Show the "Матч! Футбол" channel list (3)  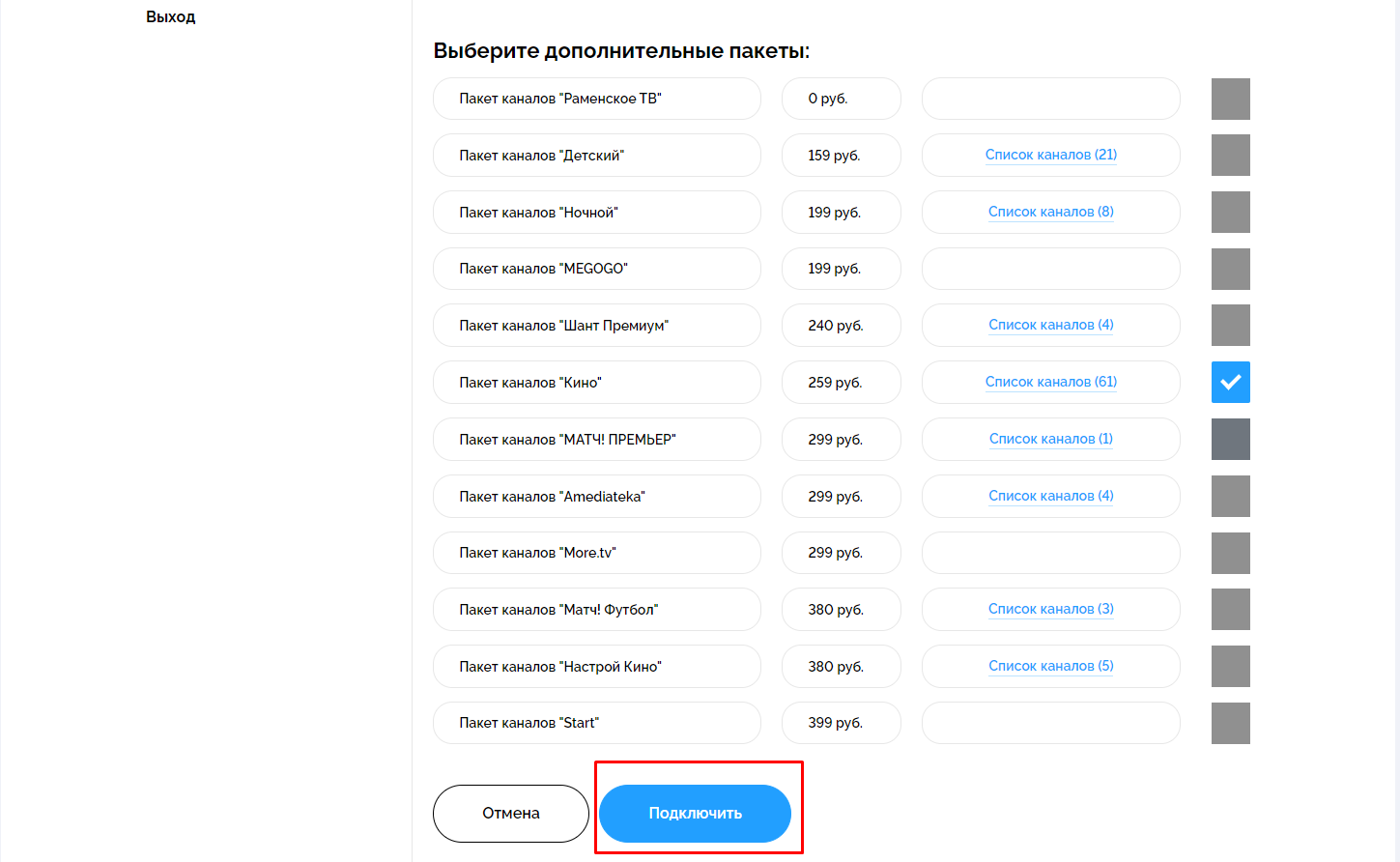tap(1050, 609)
